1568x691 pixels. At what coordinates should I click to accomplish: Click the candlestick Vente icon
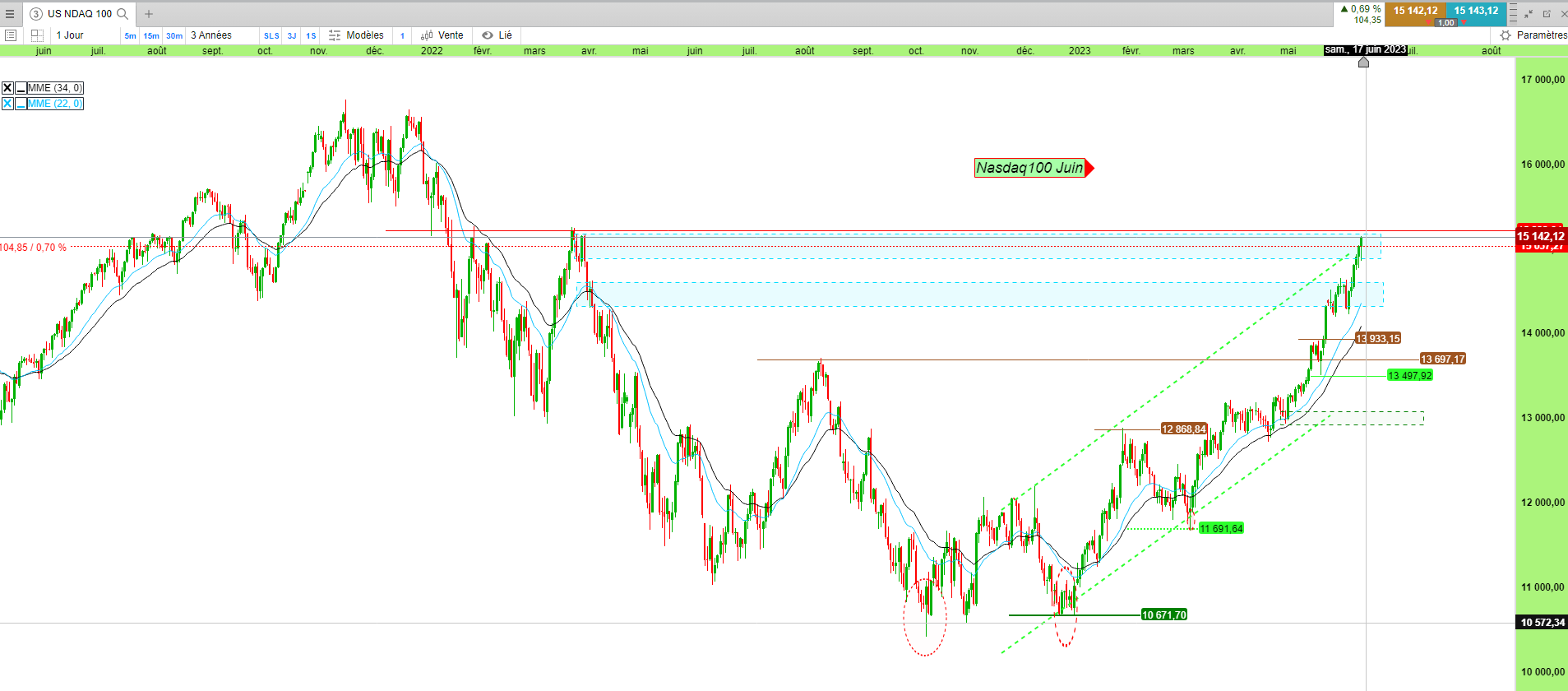coord(427,35)
